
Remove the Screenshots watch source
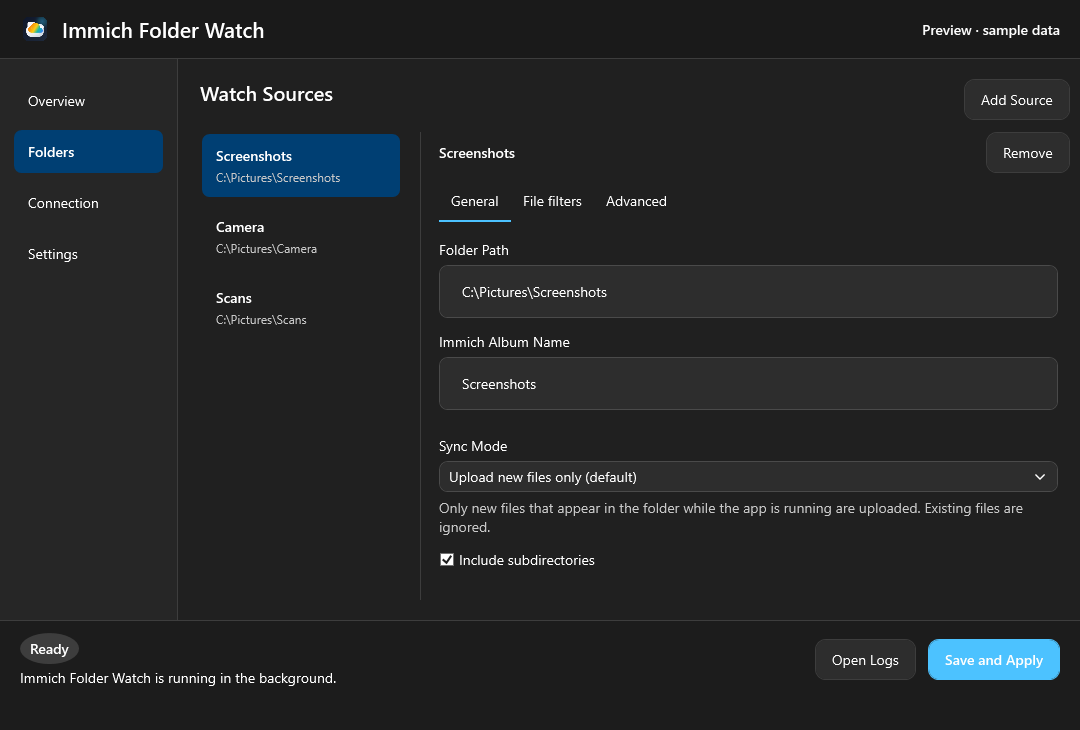(x=1027, y=153)
